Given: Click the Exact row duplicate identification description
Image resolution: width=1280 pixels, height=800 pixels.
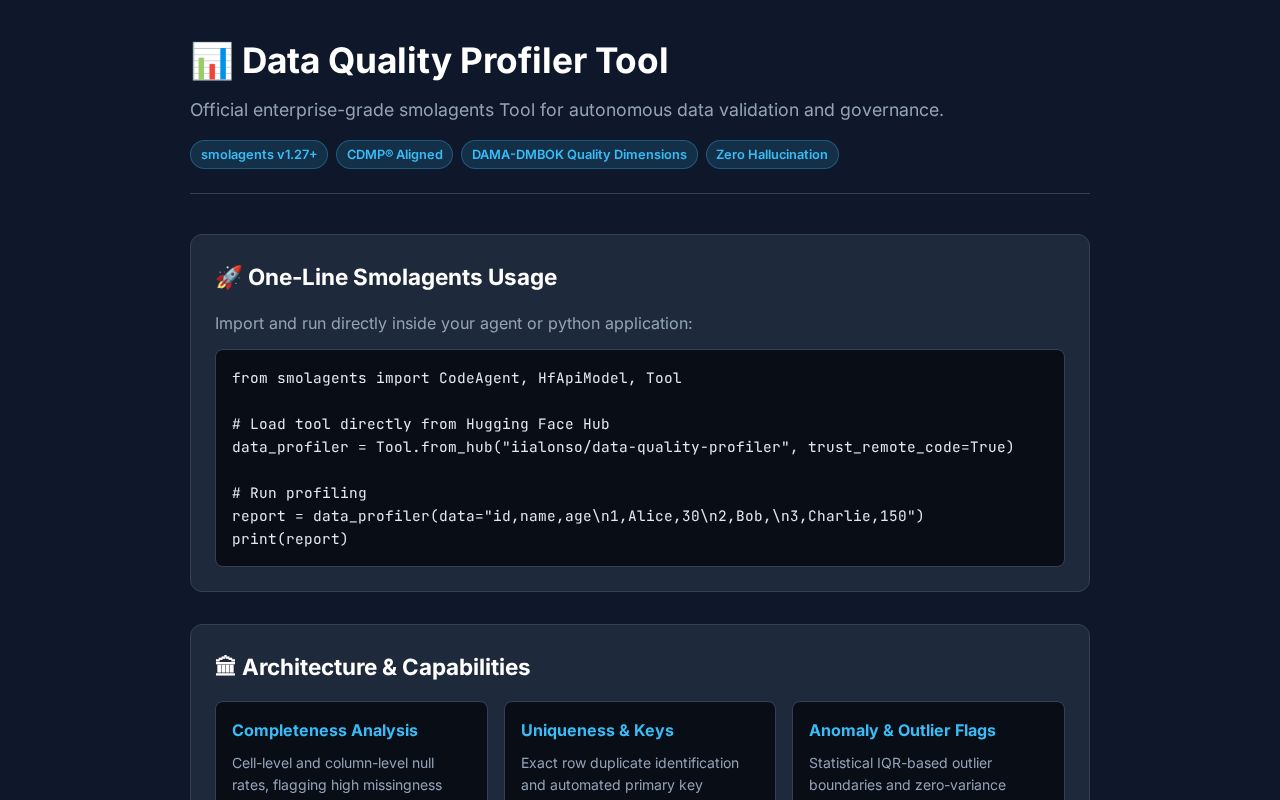Looking at the screenshot, I should tap(630, 774).
